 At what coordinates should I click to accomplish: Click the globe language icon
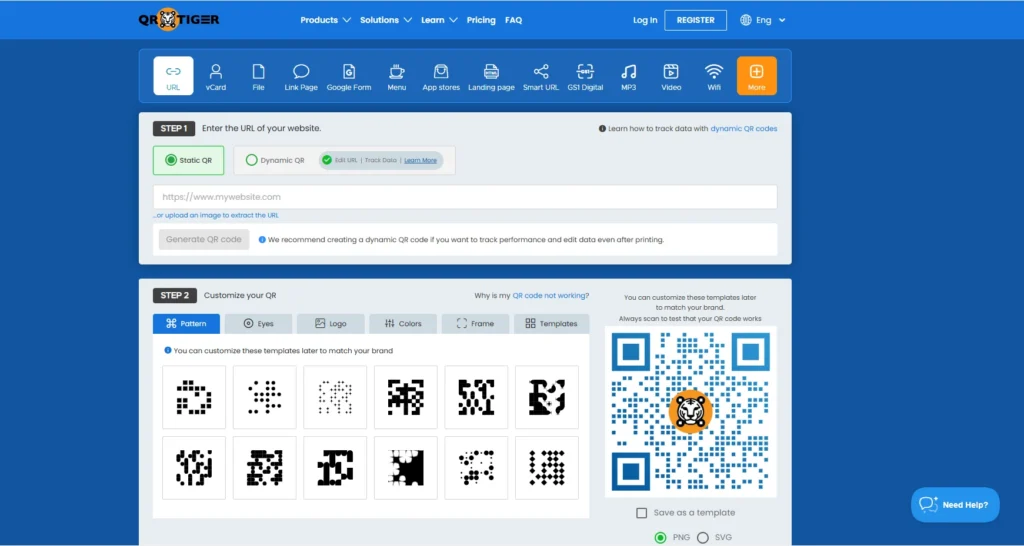pos(746,20)
